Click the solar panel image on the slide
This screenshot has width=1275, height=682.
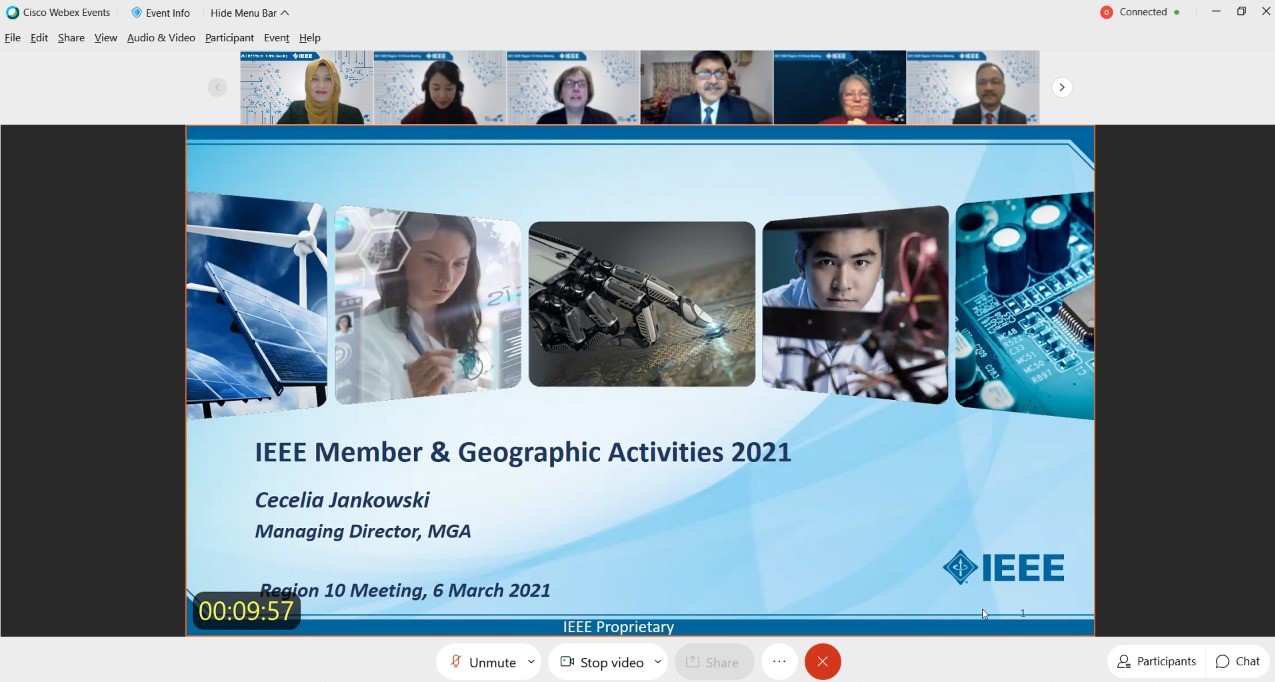(257, 305)
